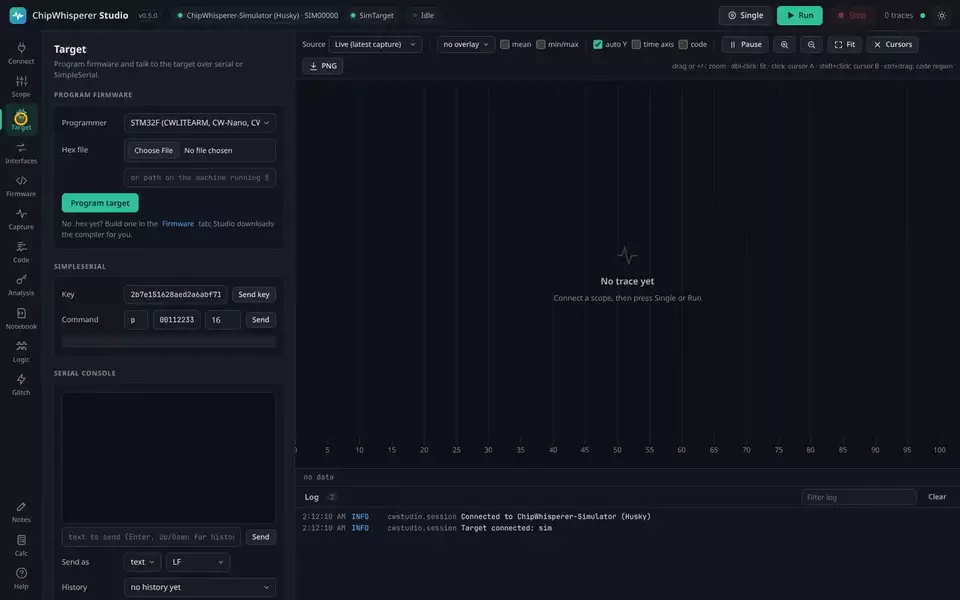
Task: Open the Source Live capture dropdown
Action: (x=375, y=44)
